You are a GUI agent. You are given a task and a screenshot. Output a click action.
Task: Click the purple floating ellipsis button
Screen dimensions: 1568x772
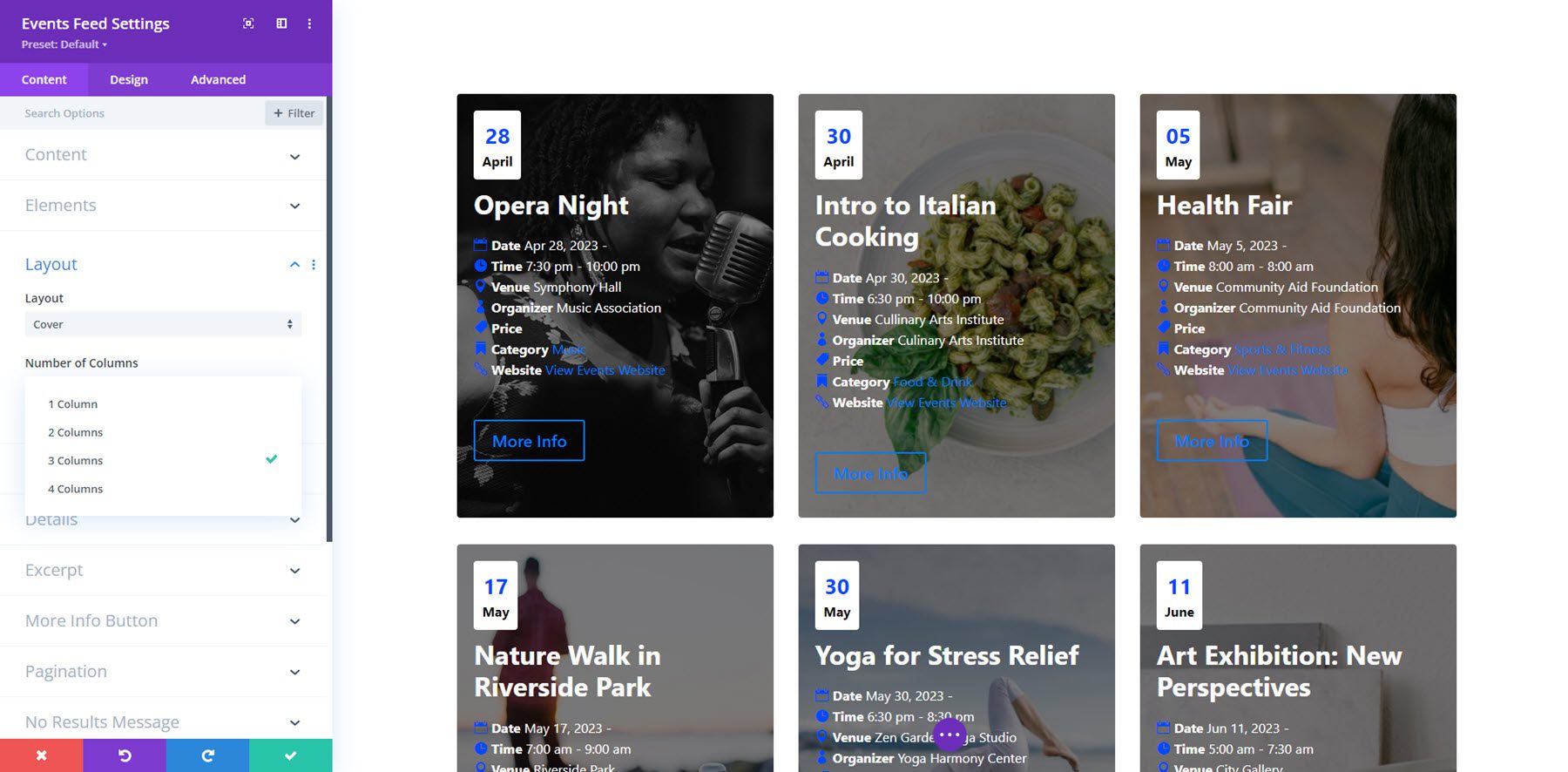(x=950, y=735)
